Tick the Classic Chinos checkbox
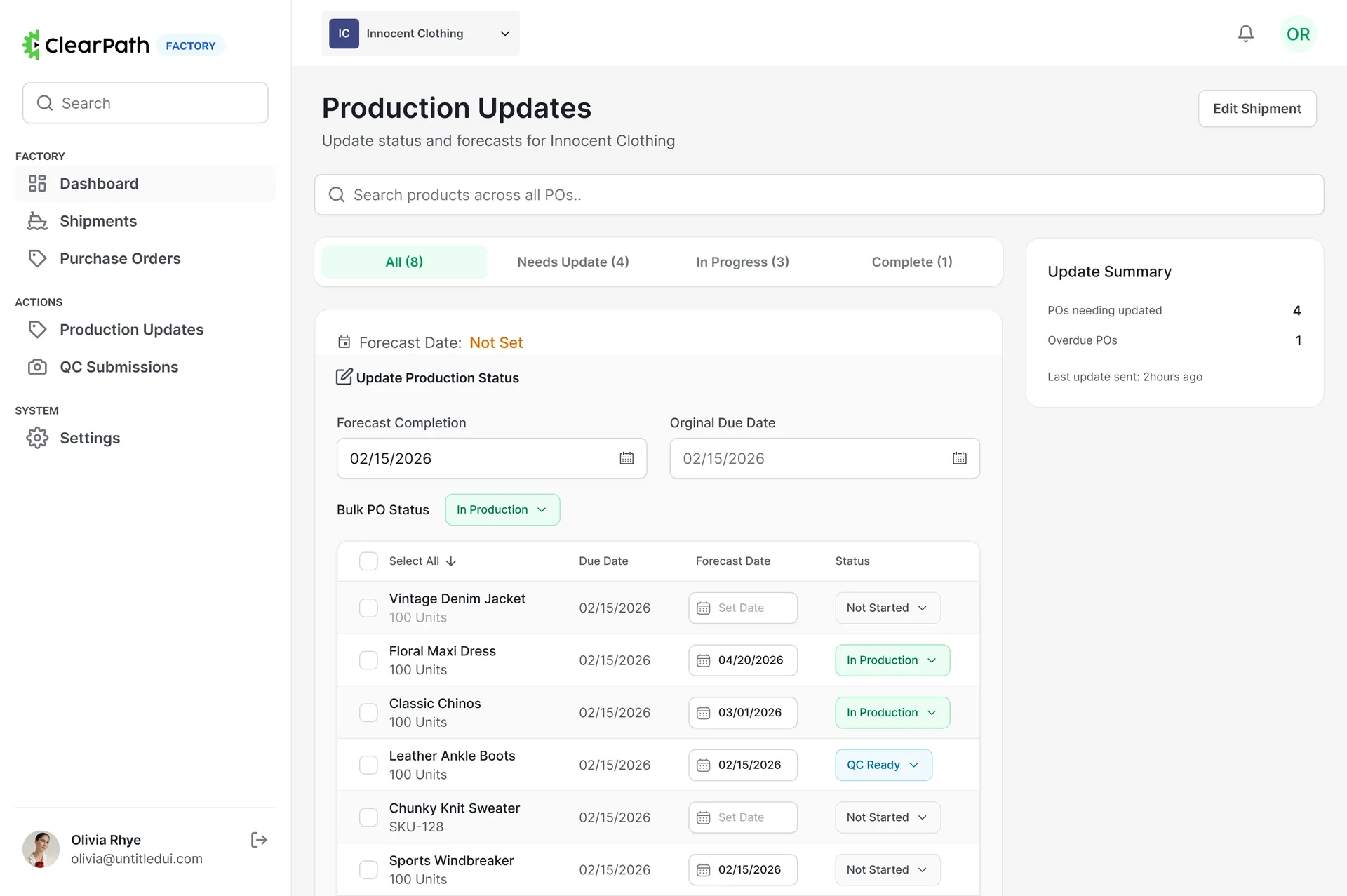Screen dimensions: 1347x896 click(368, 713)
